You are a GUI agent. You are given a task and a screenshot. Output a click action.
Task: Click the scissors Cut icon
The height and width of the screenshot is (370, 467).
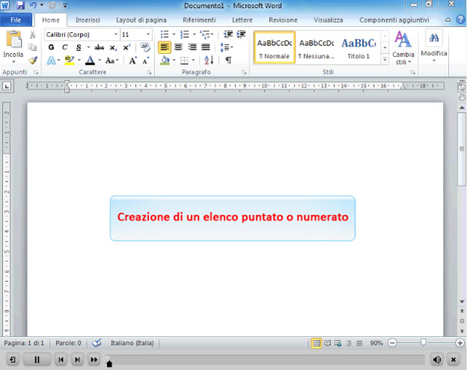point(32,35)
